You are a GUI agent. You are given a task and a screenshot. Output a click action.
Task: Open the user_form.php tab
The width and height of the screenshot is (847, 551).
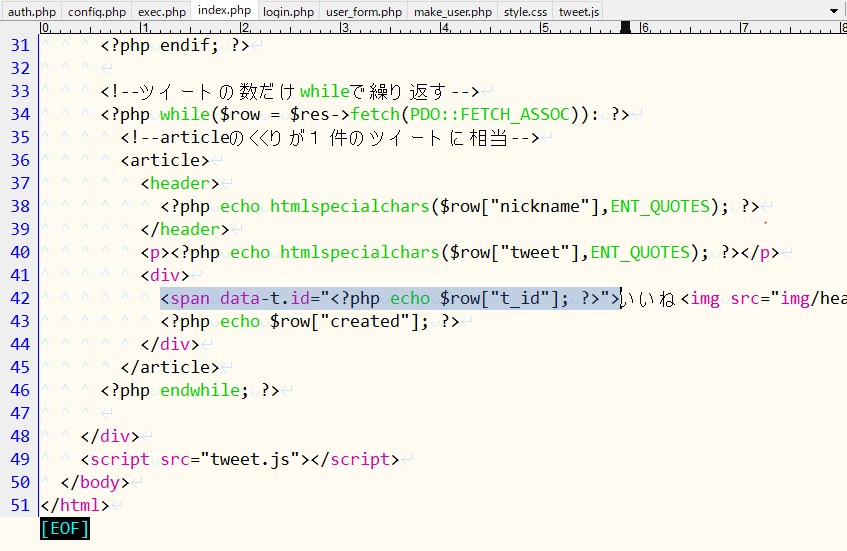pyautogui.click(x=364, y=11)
